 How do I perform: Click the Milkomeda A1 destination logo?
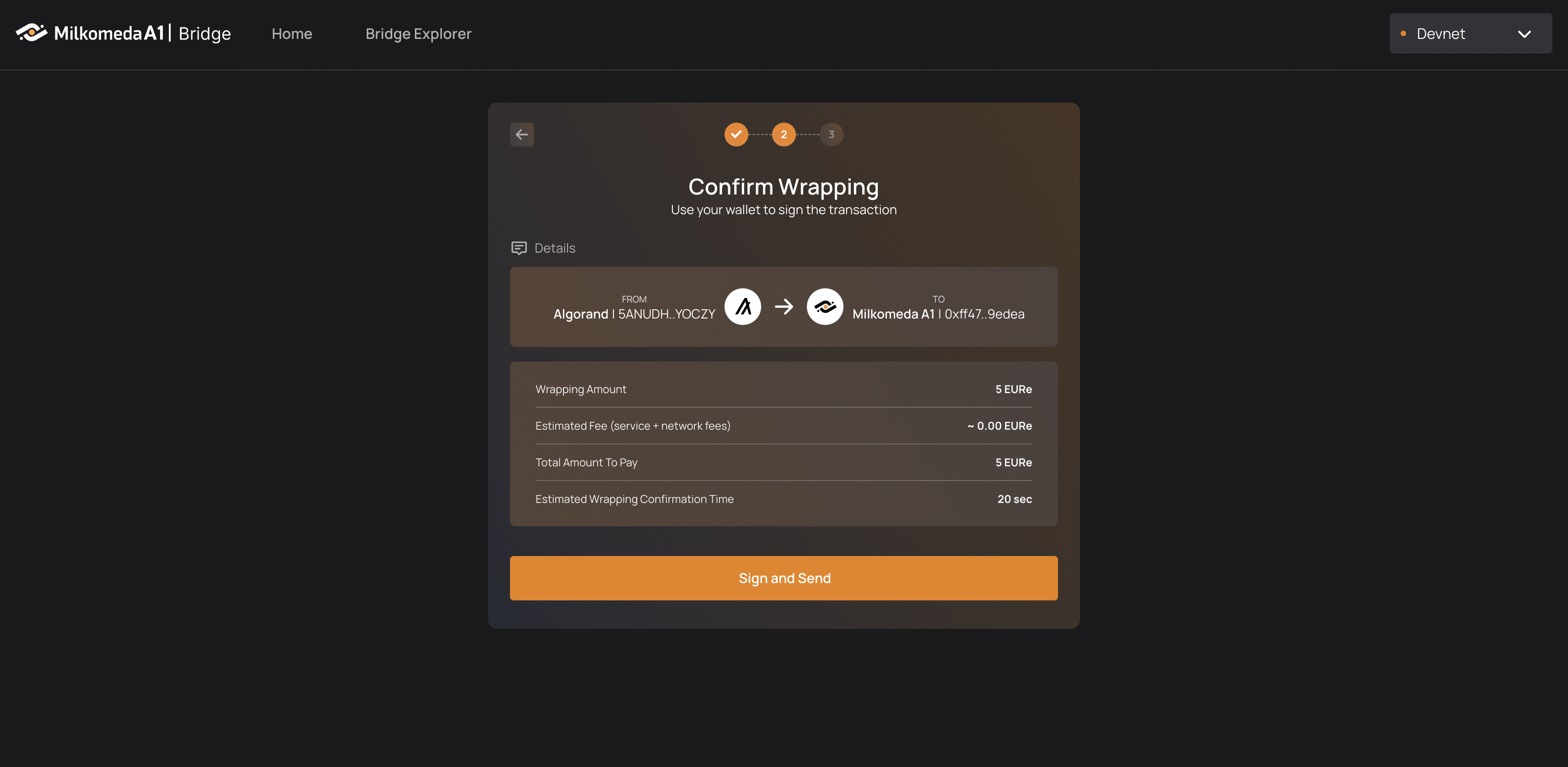click(825, 307)
